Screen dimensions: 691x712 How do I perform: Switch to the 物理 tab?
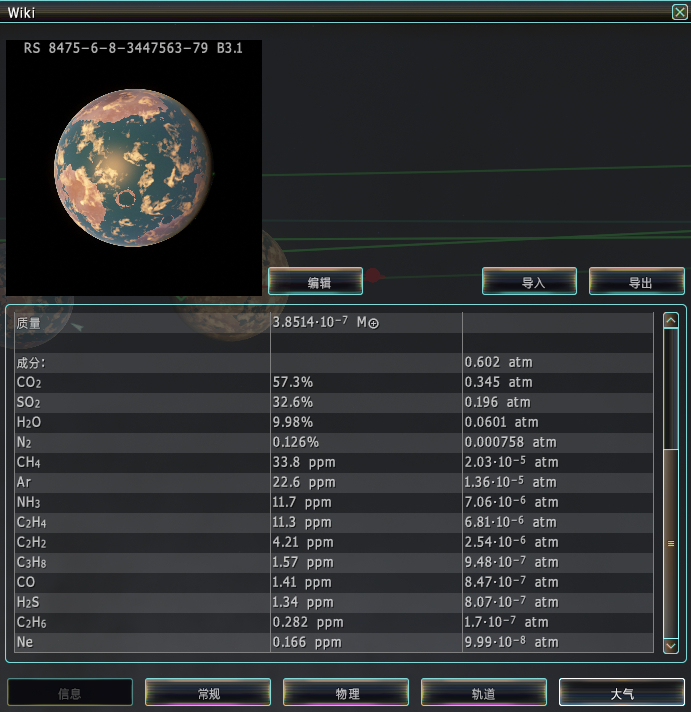346,692
